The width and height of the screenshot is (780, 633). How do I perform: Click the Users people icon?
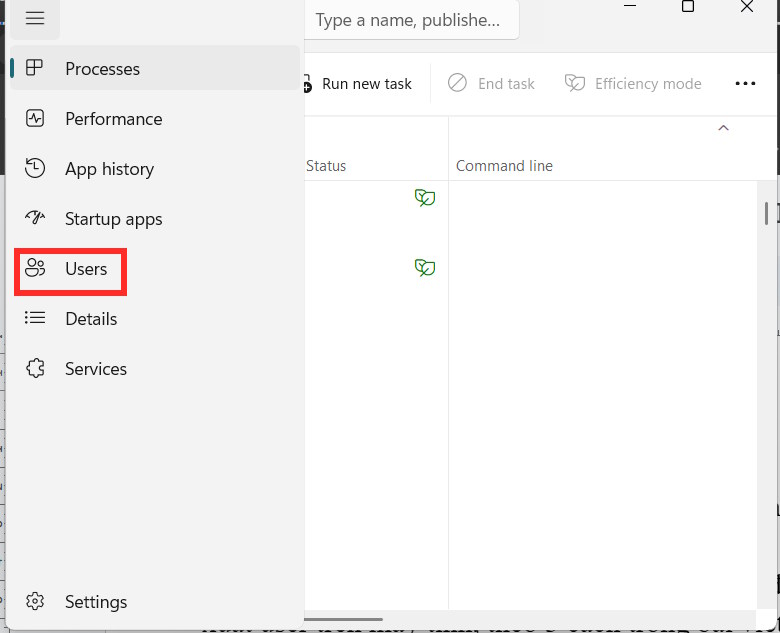tap(35, 268)
